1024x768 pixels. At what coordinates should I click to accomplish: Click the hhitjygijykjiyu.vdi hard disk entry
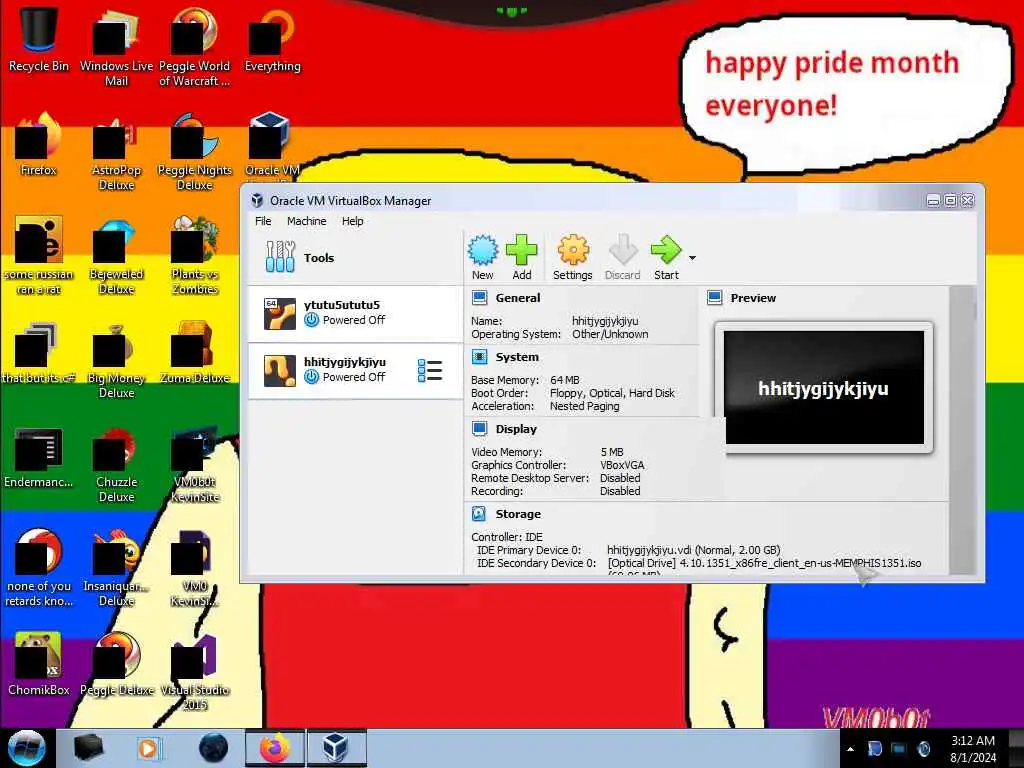(694, 550)
